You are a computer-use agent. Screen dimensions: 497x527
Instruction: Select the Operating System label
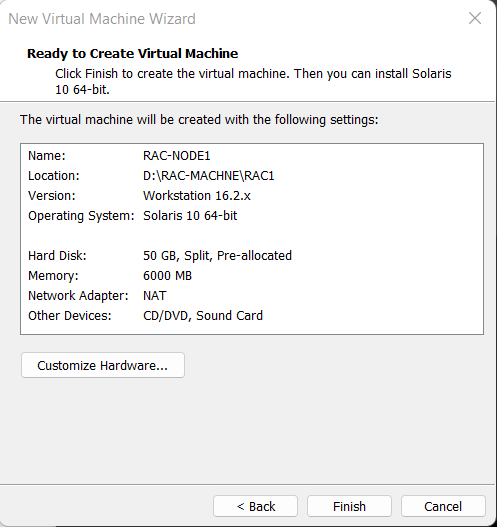(81, 216)
